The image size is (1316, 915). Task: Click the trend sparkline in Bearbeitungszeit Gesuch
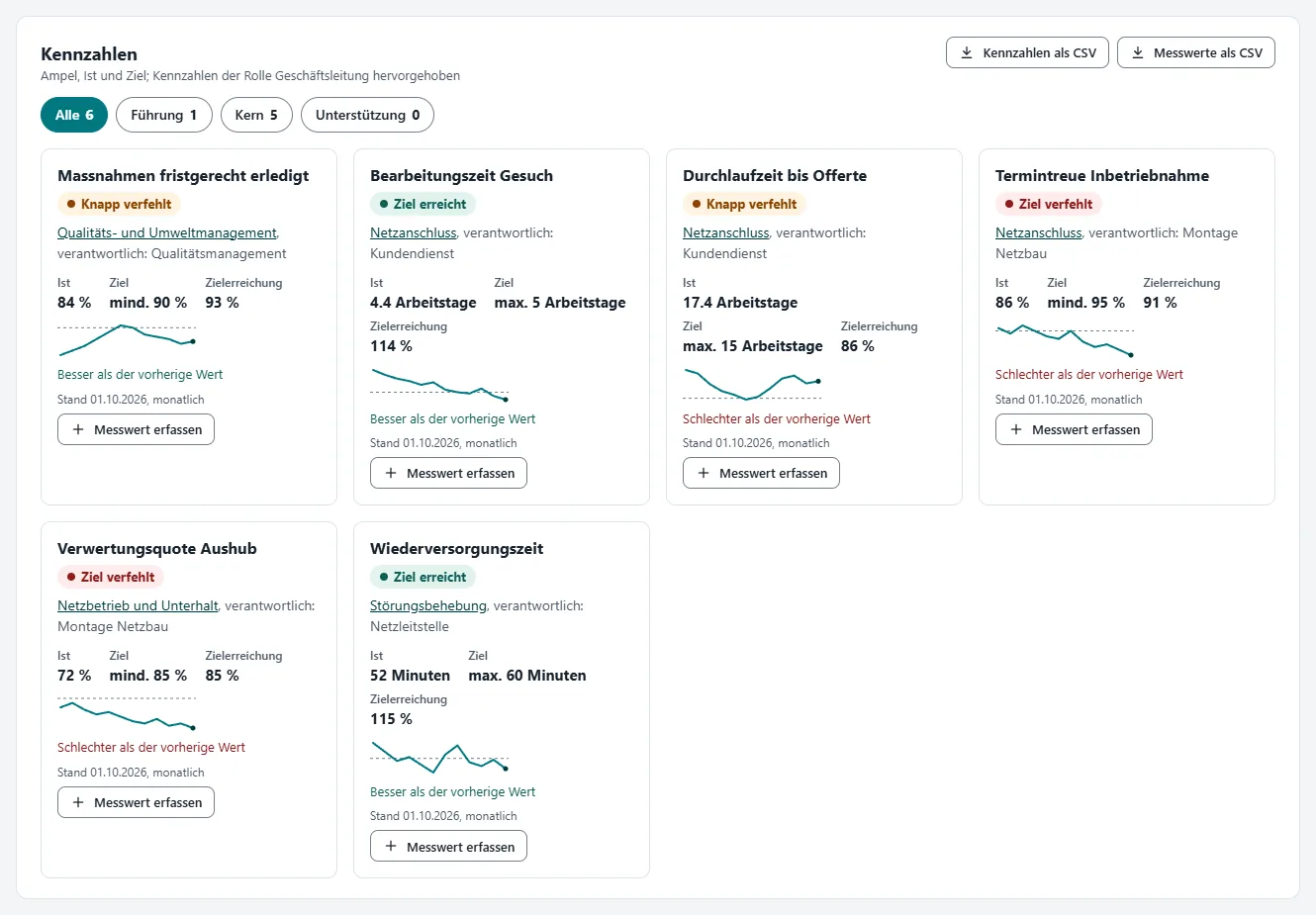pos(439,384)
